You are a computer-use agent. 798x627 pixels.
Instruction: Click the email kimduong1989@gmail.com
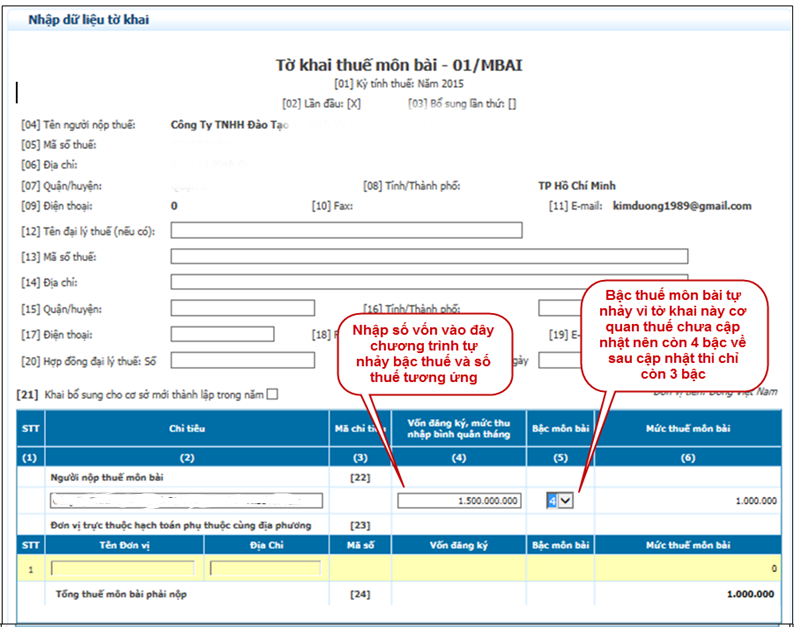pos(681,206)
